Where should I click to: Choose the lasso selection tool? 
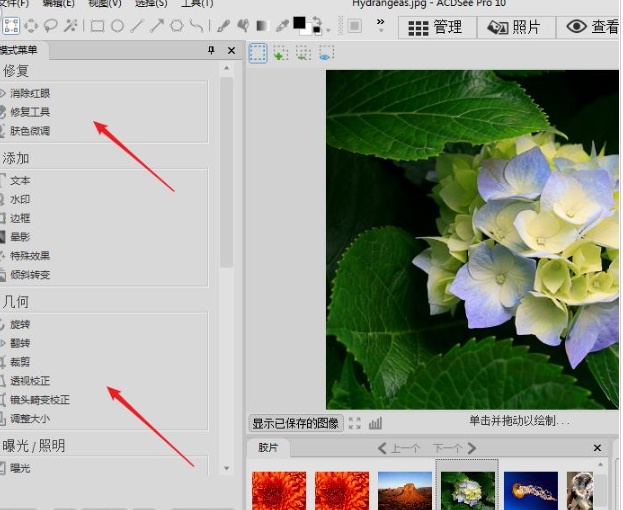(50, 26)
